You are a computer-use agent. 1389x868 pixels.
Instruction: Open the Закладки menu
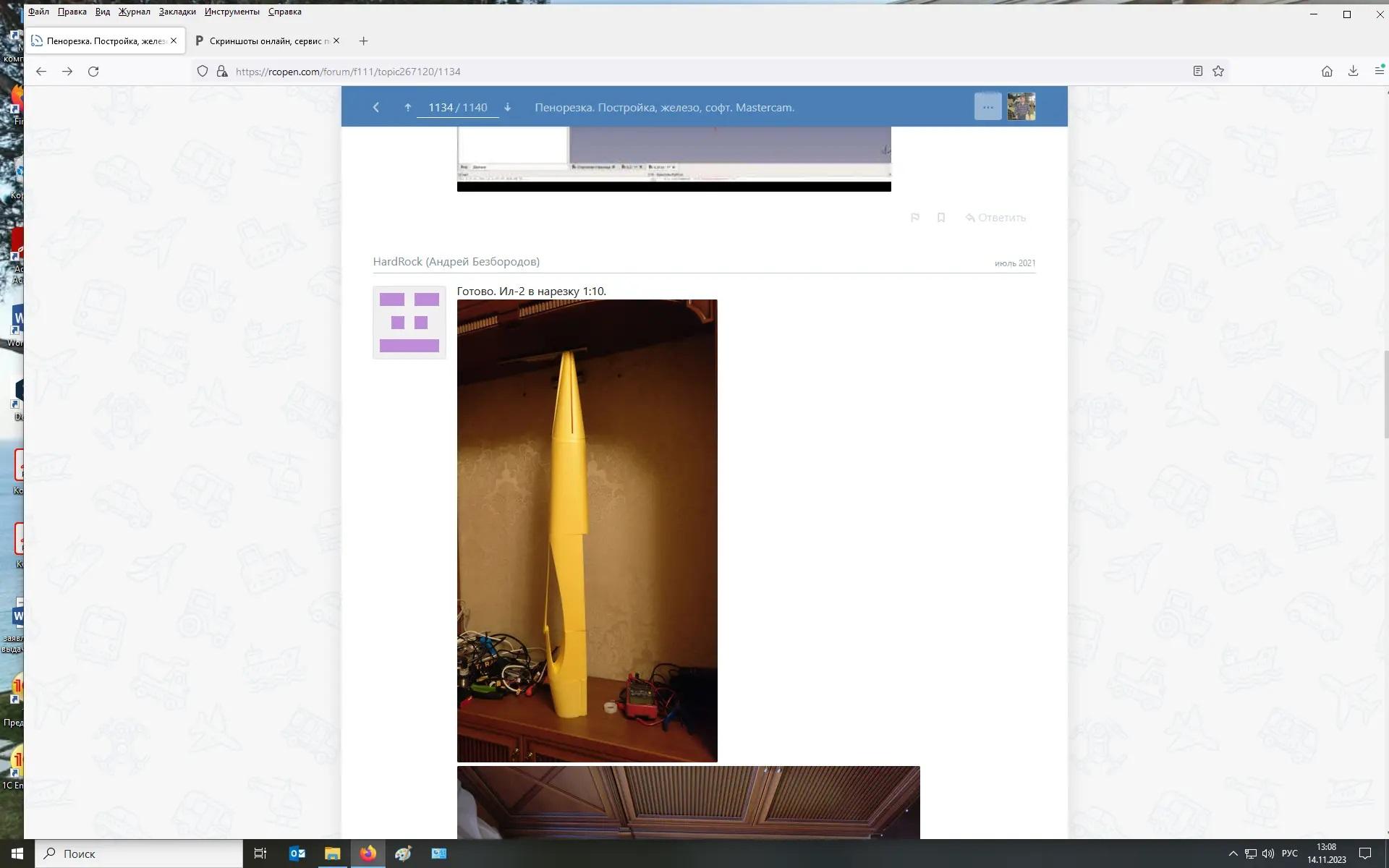(x=177, y=12)
